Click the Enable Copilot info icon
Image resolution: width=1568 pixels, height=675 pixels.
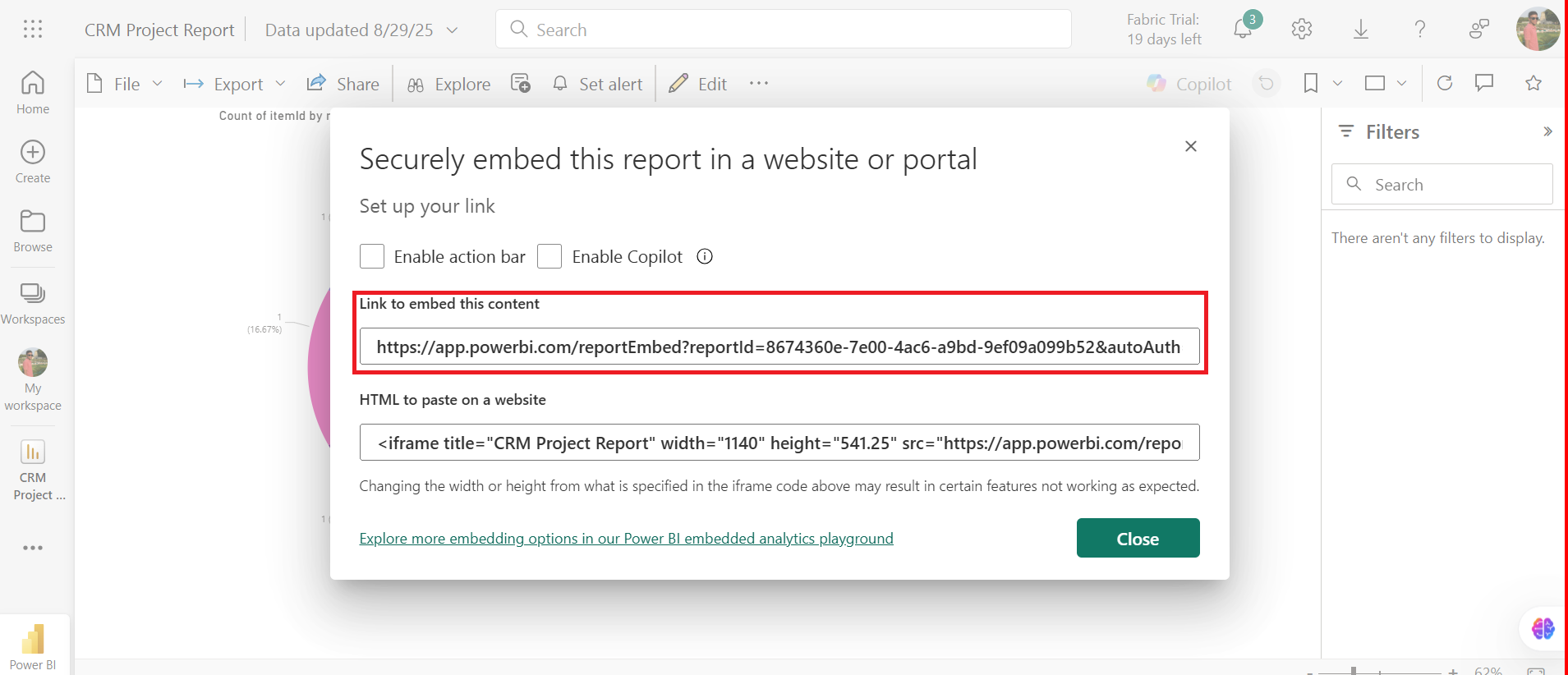tap(705, 256)
